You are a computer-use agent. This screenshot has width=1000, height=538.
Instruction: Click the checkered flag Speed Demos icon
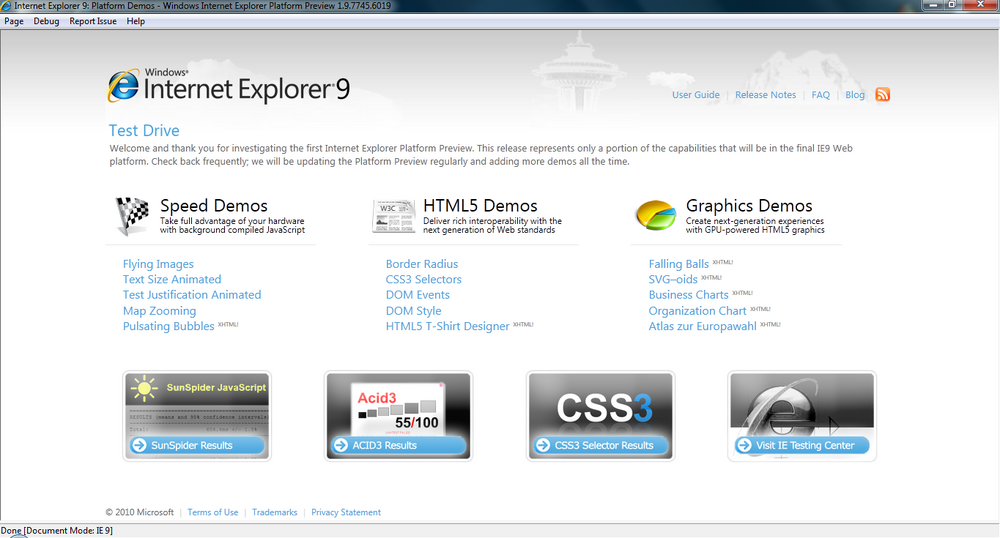(132, 216)
